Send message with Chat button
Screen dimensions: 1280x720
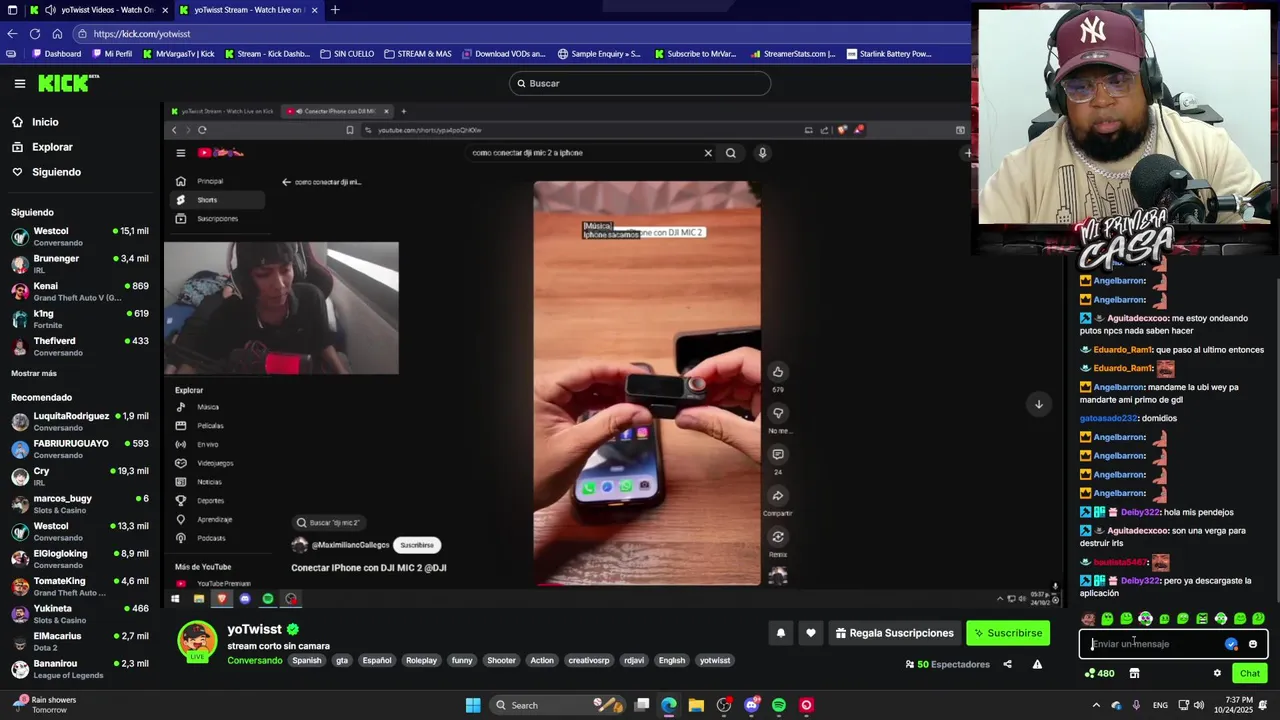pos(1250,673)
